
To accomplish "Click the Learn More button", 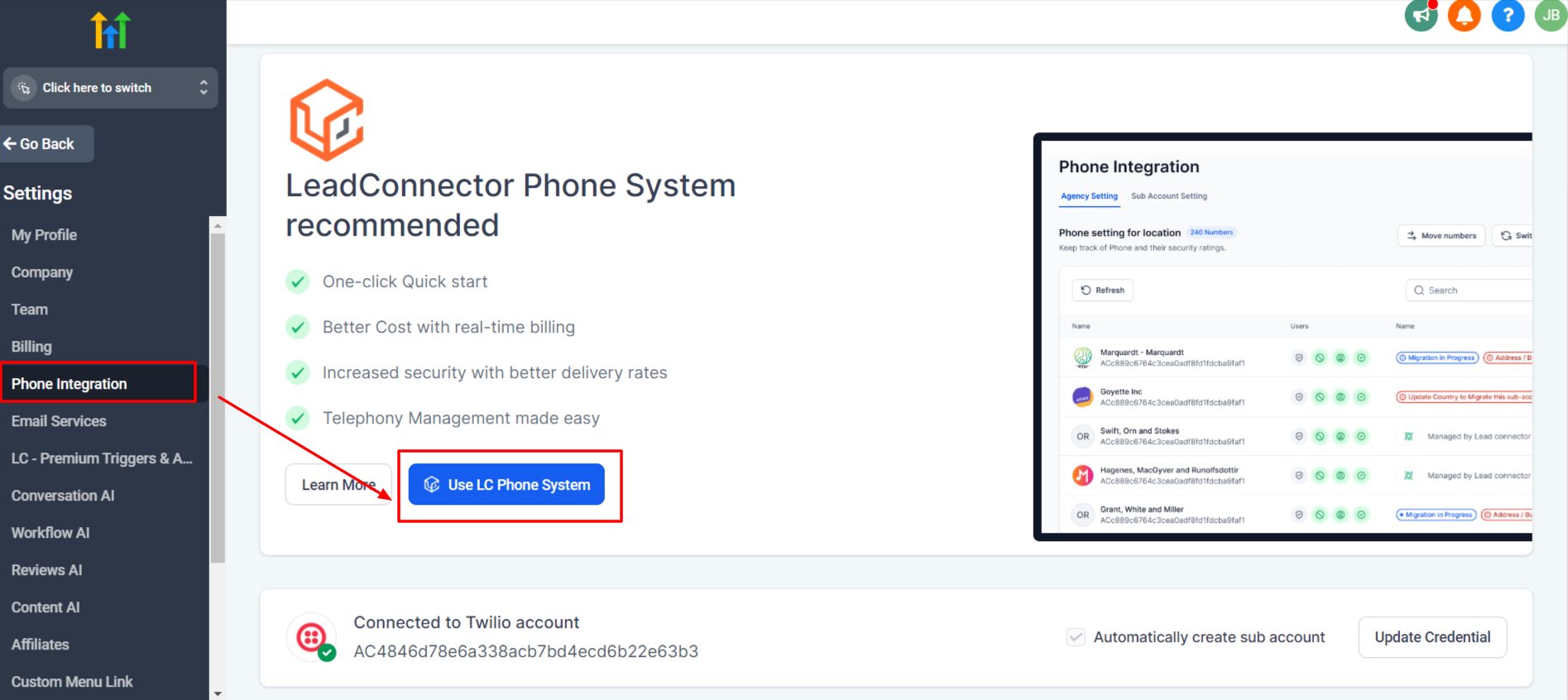I will 338,485.
